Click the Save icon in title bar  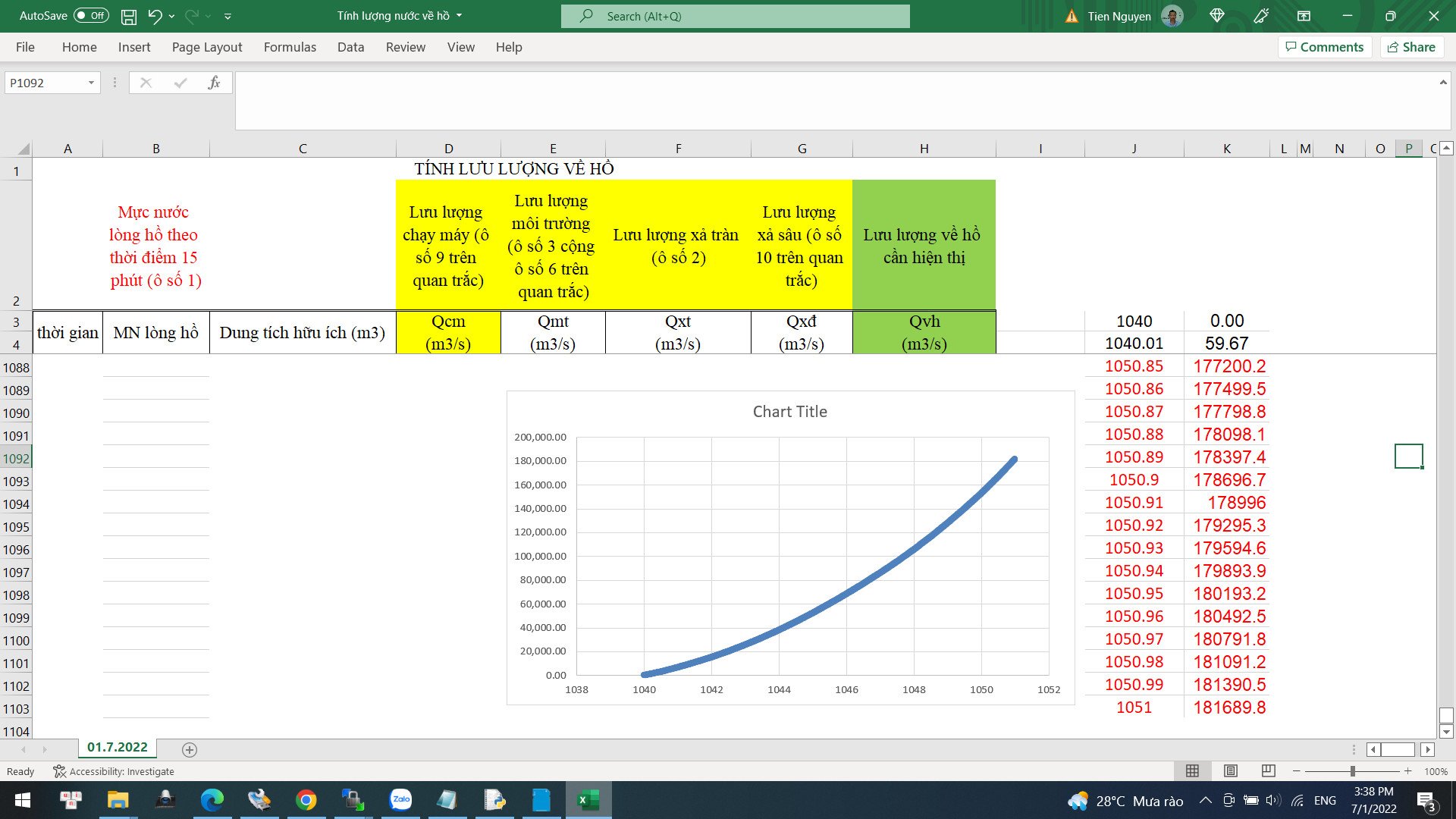[x=129, y=16]
